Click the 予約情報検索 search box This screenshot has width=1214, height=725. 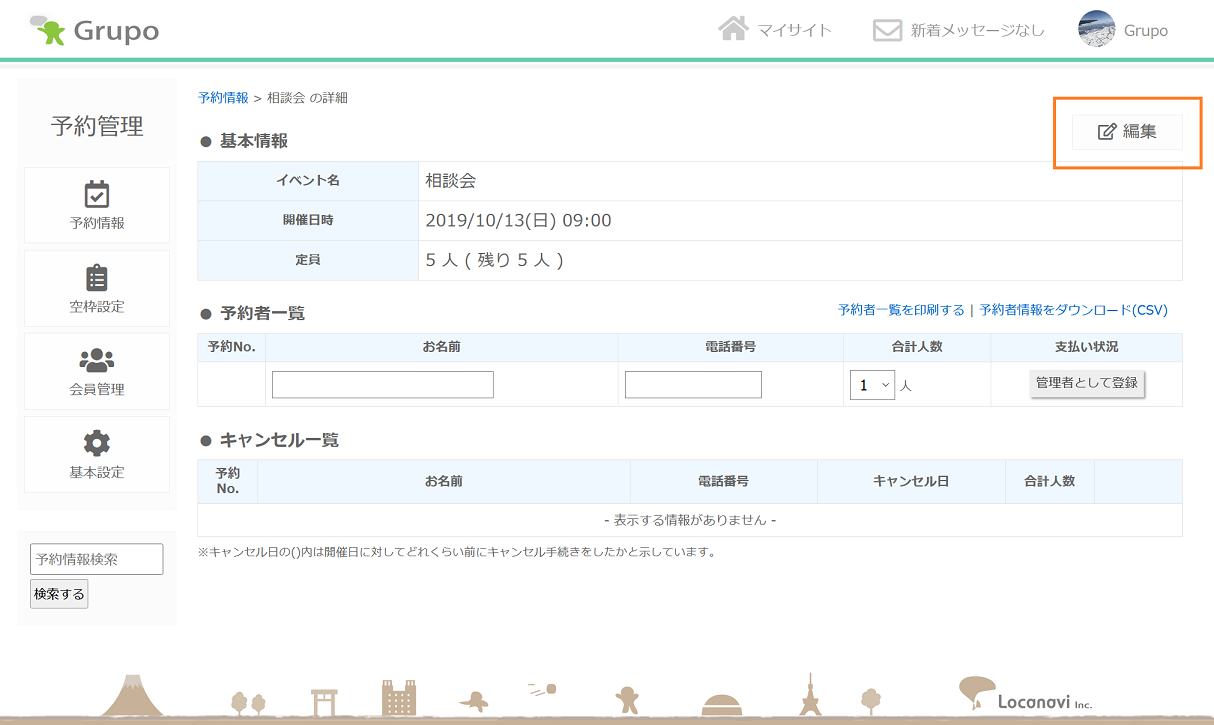96,559
